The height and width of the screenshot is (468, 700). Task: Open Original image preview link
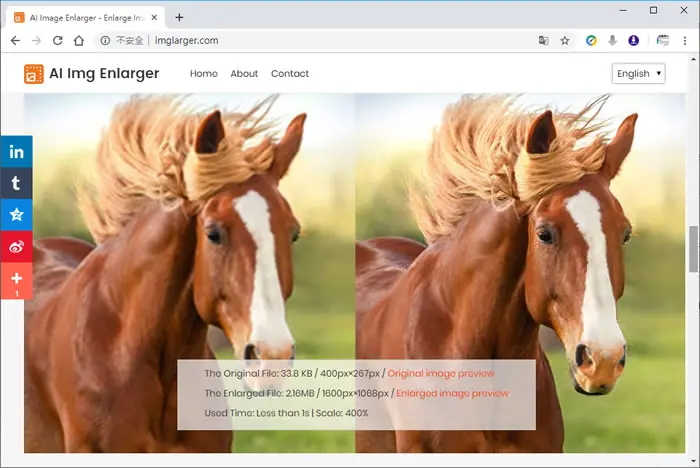point(441,373)
